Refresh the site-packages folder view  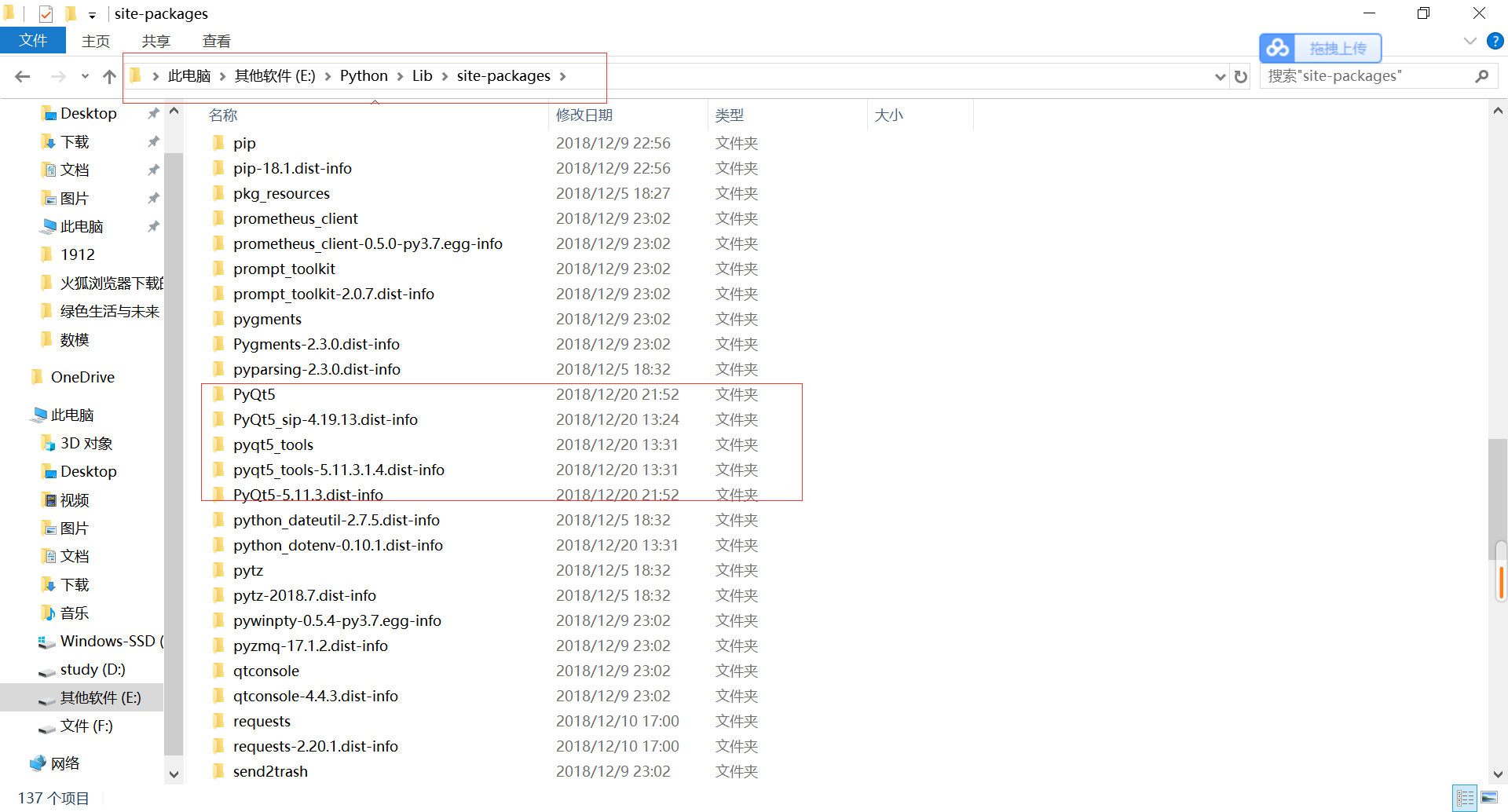(x=1241, y=76)
